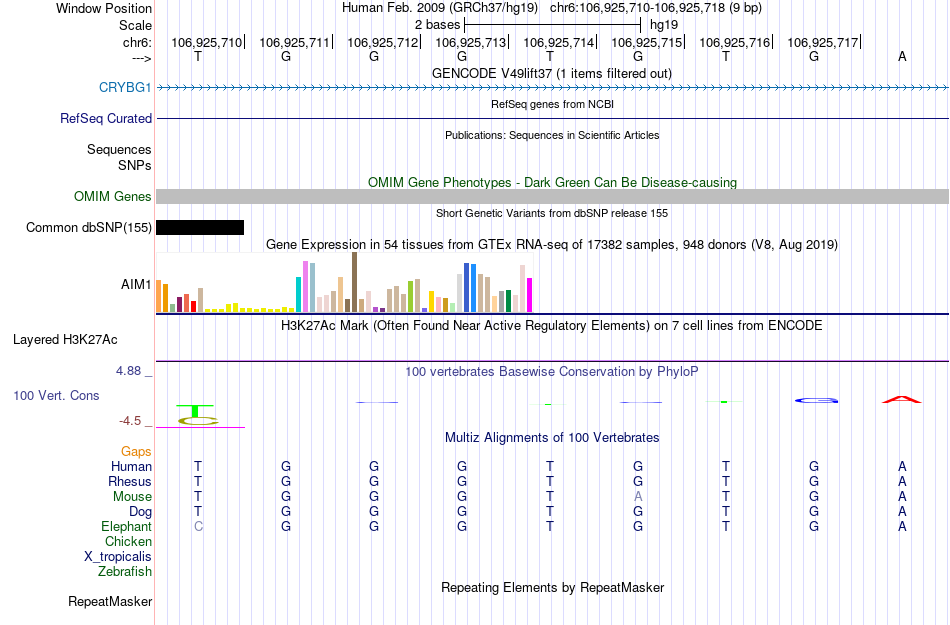Click the Sequences track label
Image resolution: width=950 pixels, height=625 pixels.
[x=119, y=150]
